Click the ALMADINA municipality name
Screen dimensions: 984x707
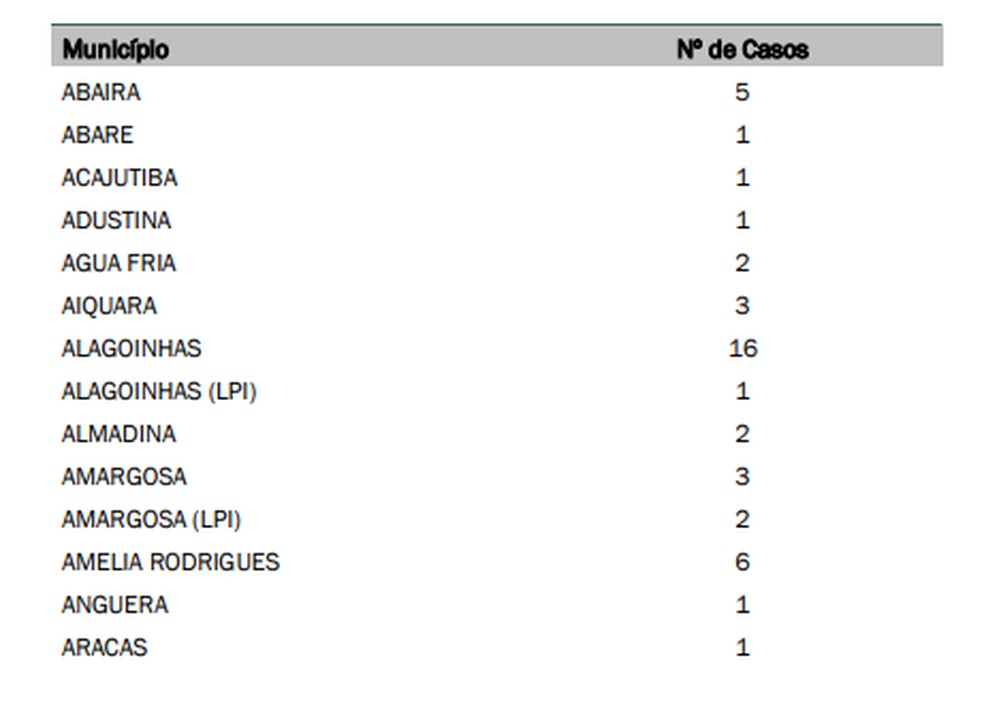[119, 434]
